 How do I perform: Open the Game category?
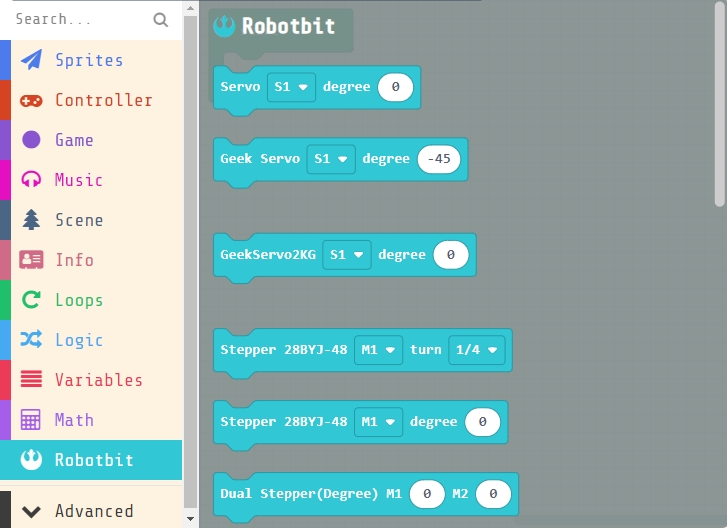[x=74, y=140]
